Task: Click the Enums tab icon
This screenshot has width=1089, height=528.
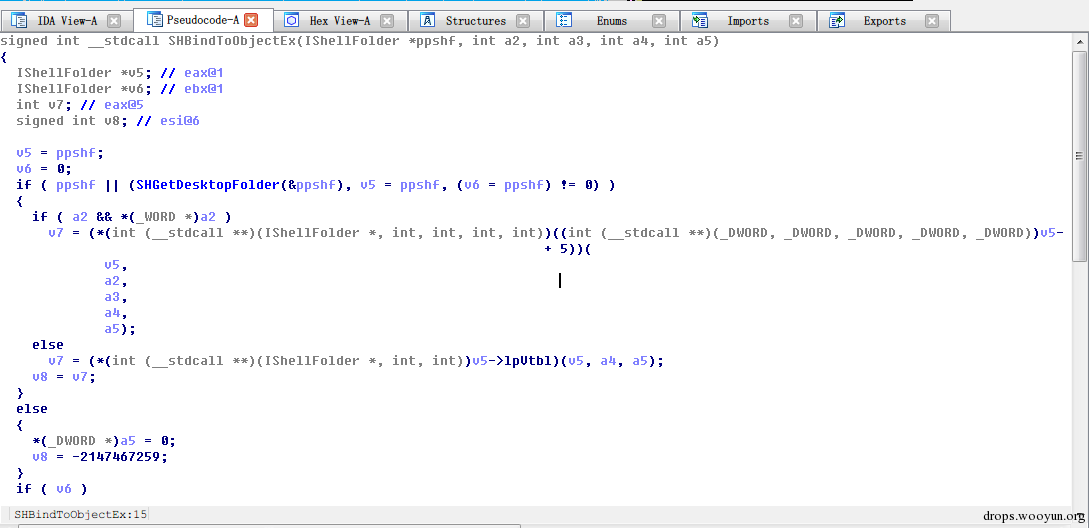Action: 564,21
